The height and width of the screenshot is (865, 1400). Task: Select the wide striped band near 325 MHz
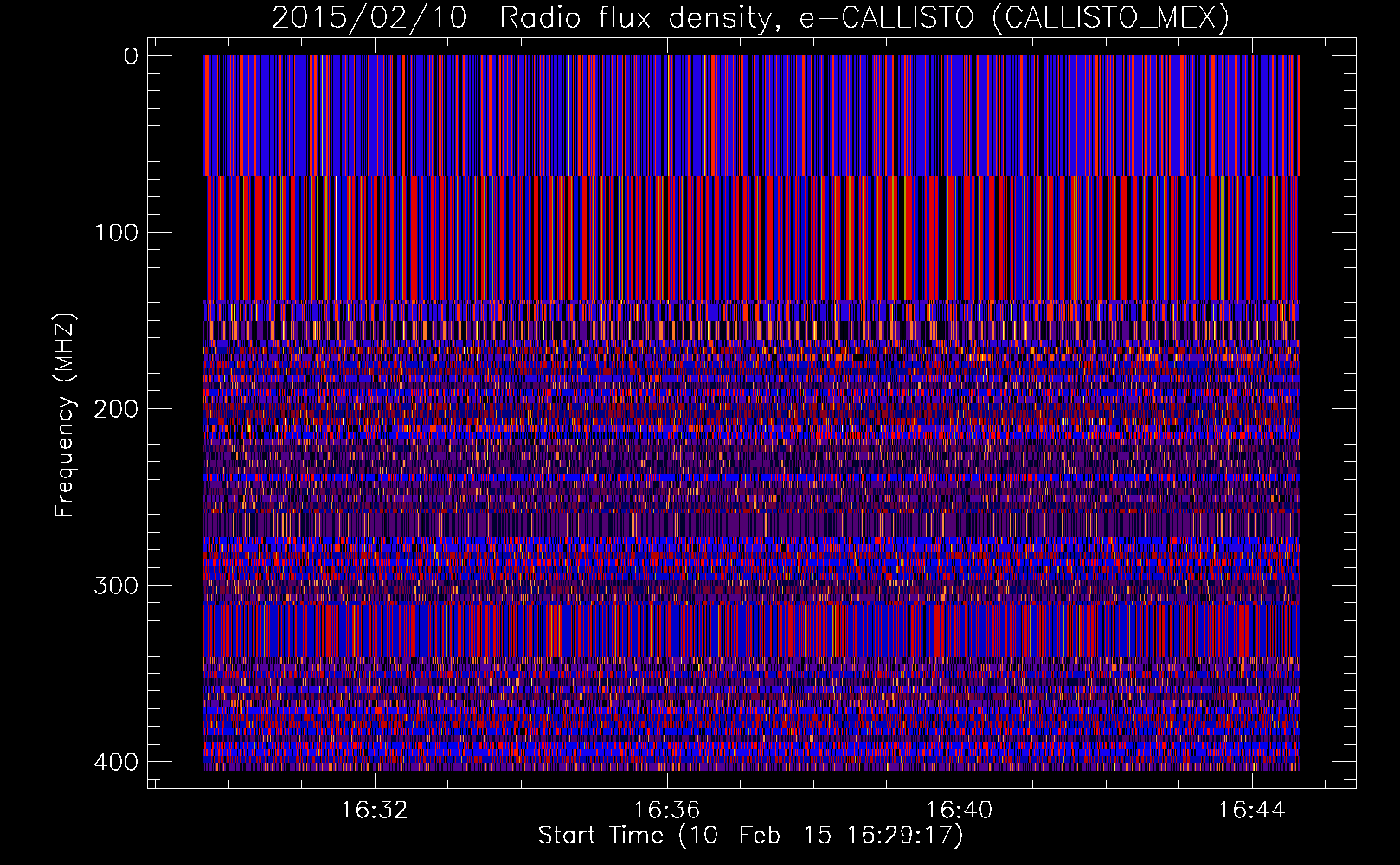pyautogui.click(x=751, y=630)
